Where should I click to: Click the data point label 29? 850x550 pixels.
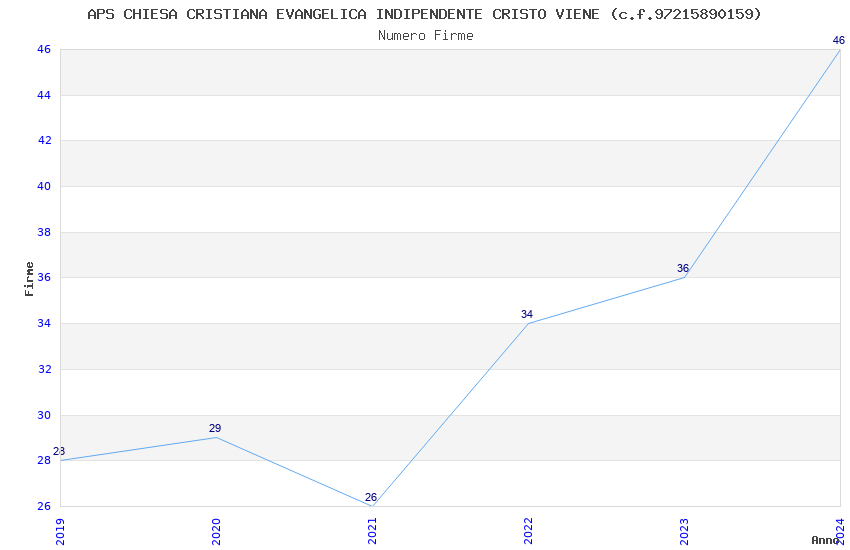click(x=215, y=428)
